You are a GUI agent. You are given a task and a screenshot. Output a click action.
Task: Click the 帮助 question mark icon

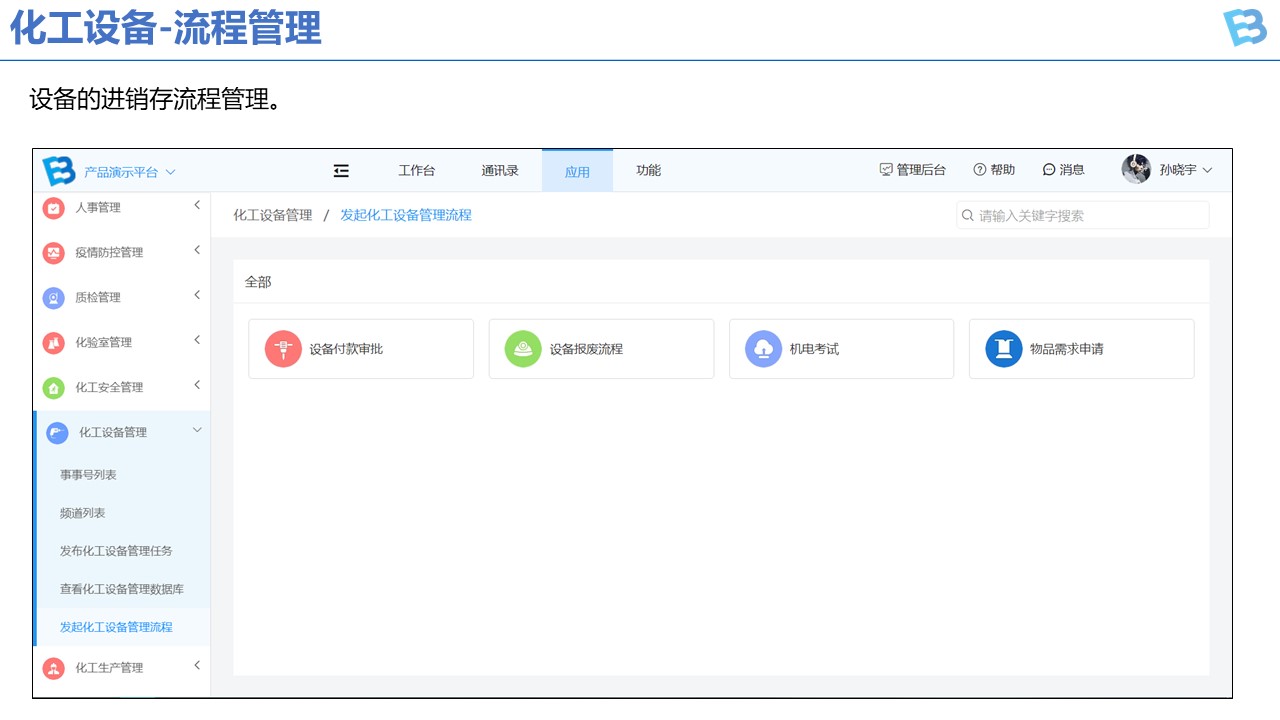(980, 170)
